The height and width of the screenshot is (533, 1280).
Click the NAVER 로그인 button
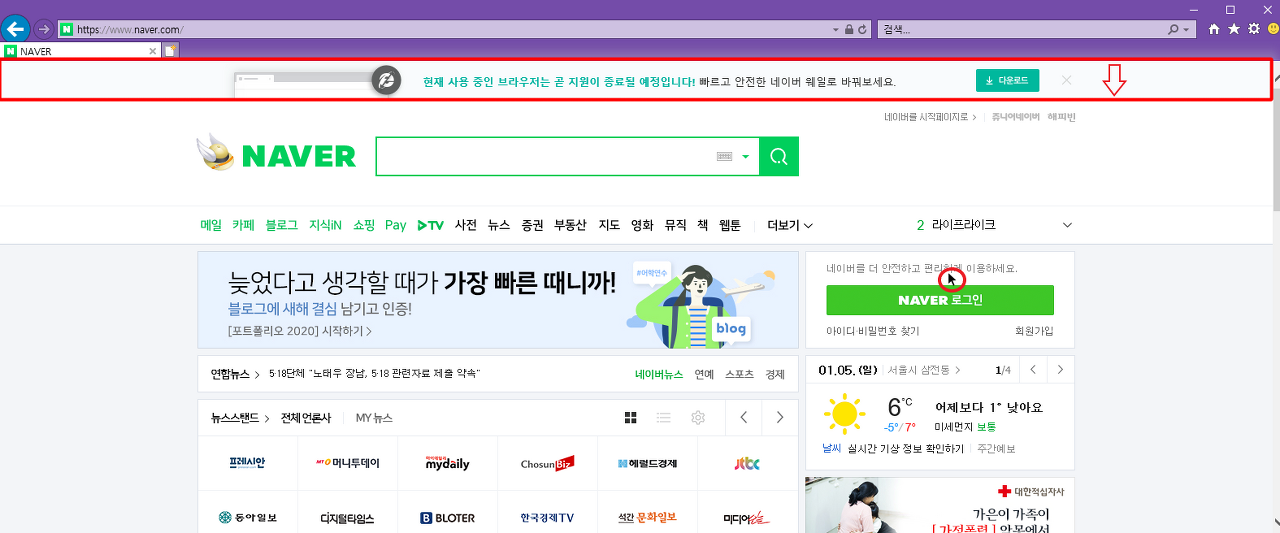click(940, 300)
